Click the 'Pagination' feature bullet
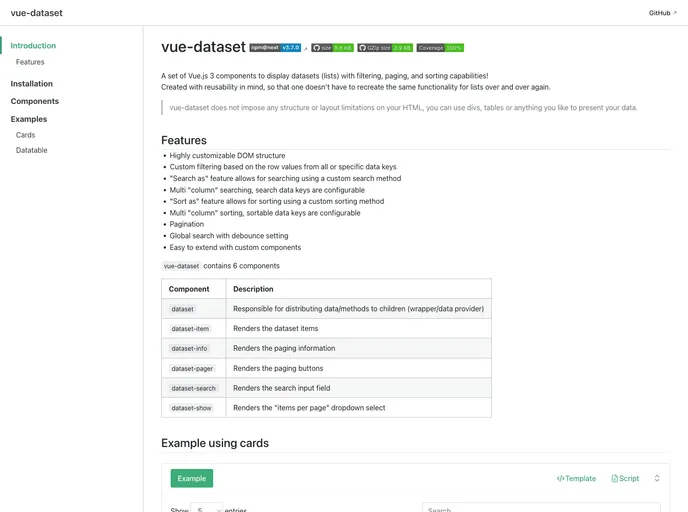 click(187, 224)
